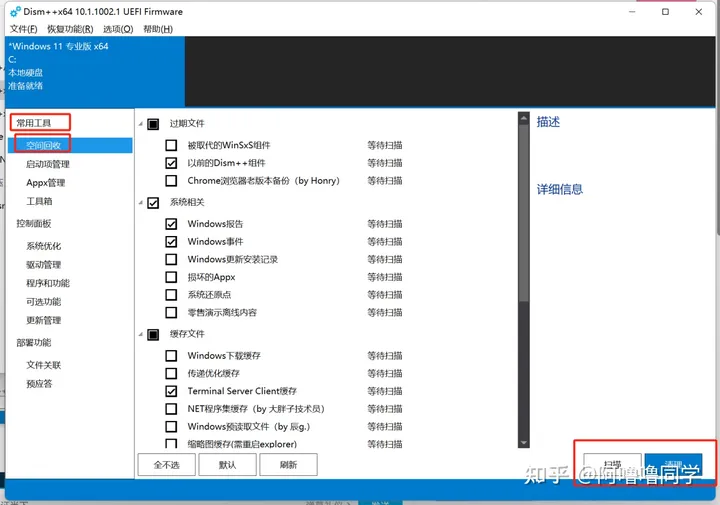Open the 文件(F) menu

tap(23, 29)
